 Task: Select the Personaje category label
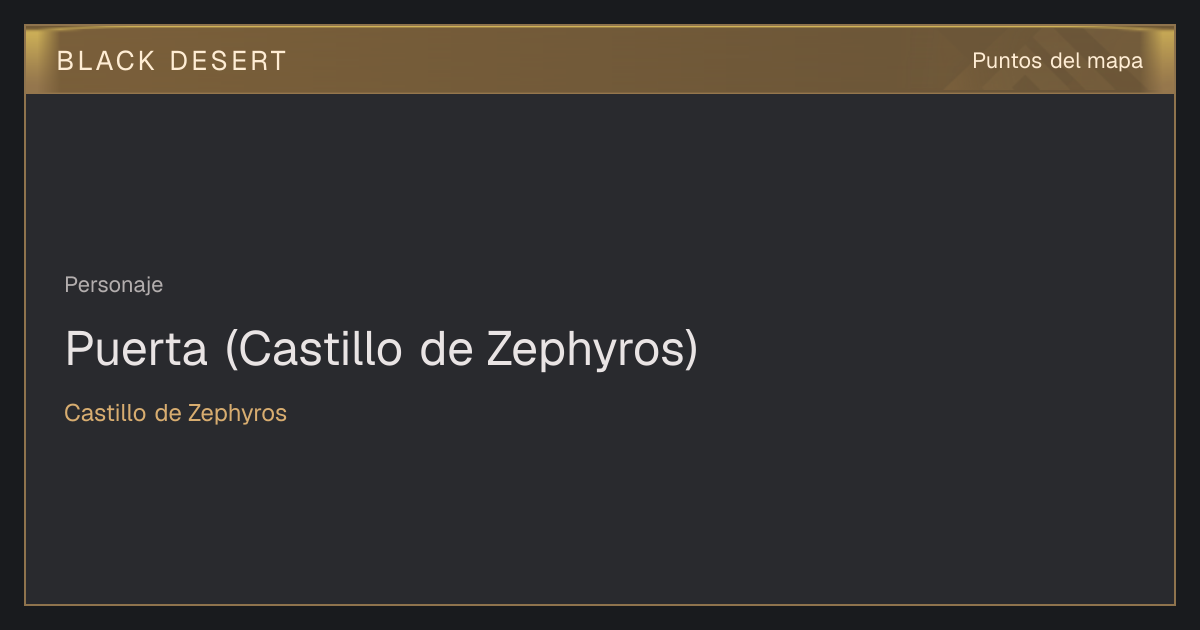pos(113,285)
